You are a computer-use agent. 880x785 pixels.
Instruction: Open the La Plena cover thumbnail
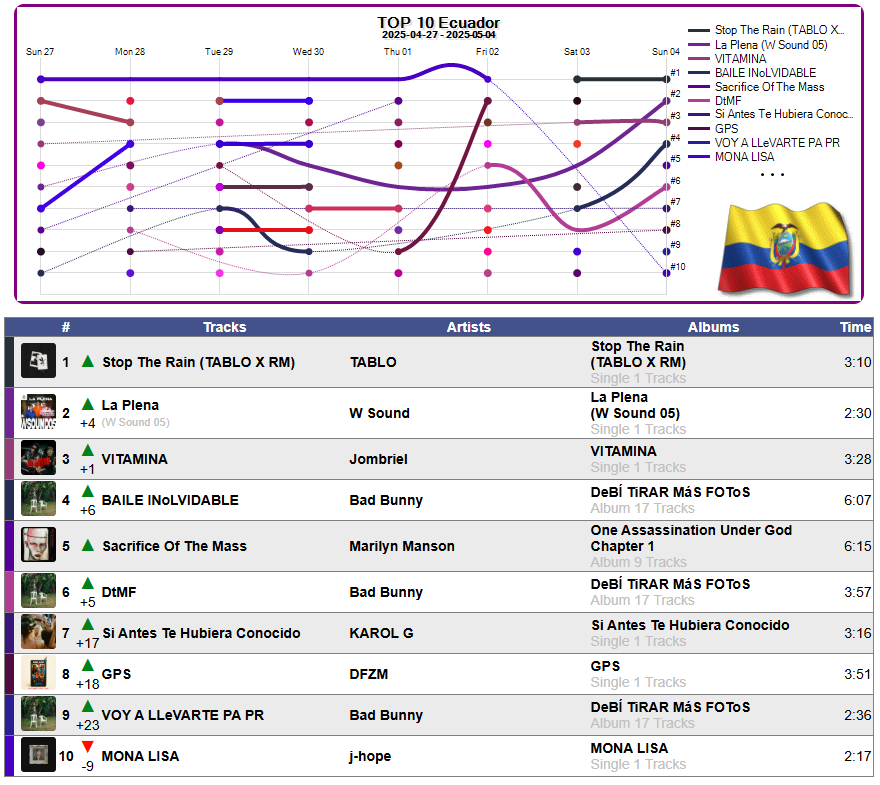coord(38,412)
